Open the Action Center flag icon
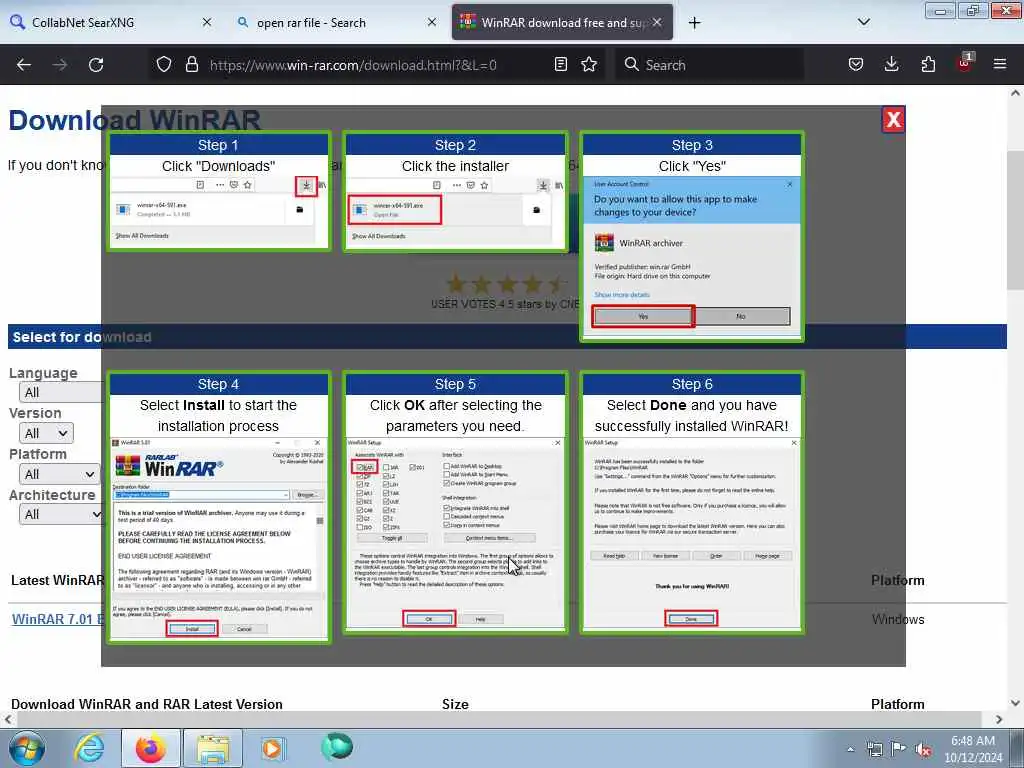 [x=899, y=749]
